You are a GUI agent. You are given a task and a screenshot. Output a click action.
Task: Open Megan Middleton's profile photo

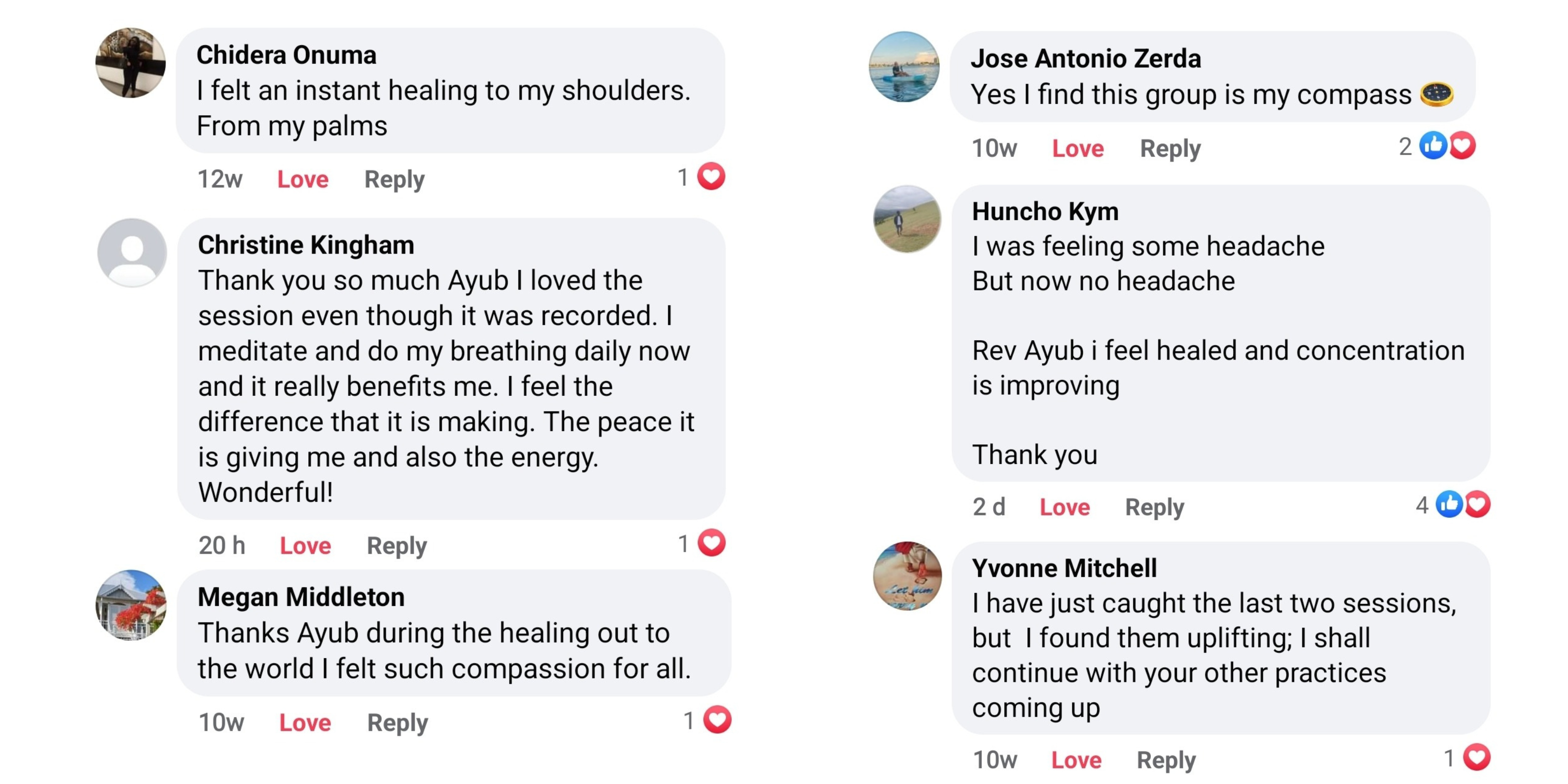pyautogui.click(x=131, y=605)
